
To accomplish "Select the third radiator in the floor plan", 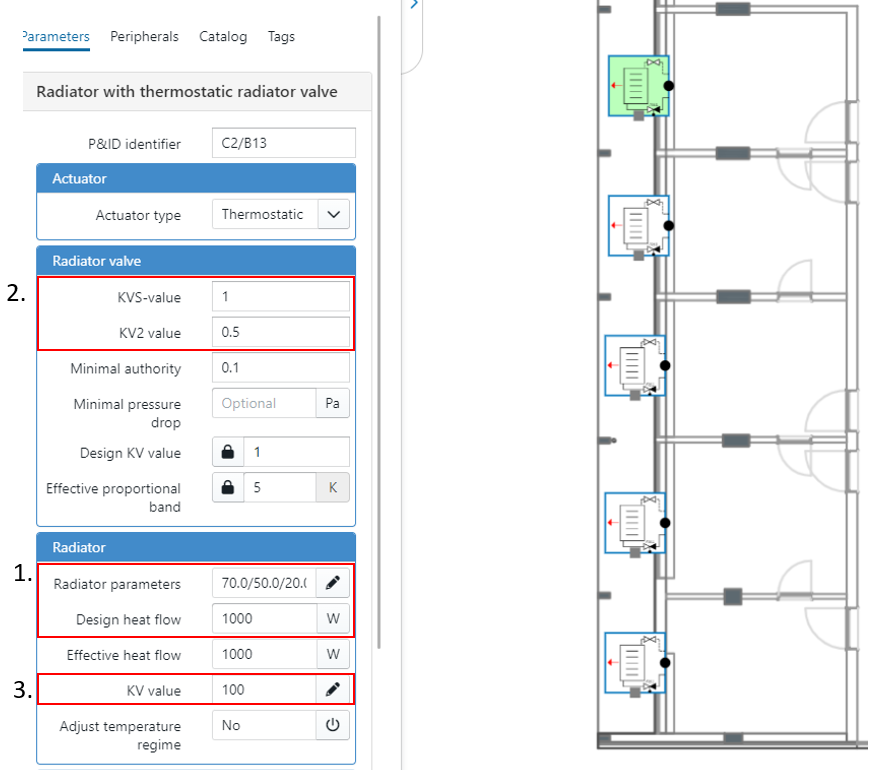I will 636,366.
